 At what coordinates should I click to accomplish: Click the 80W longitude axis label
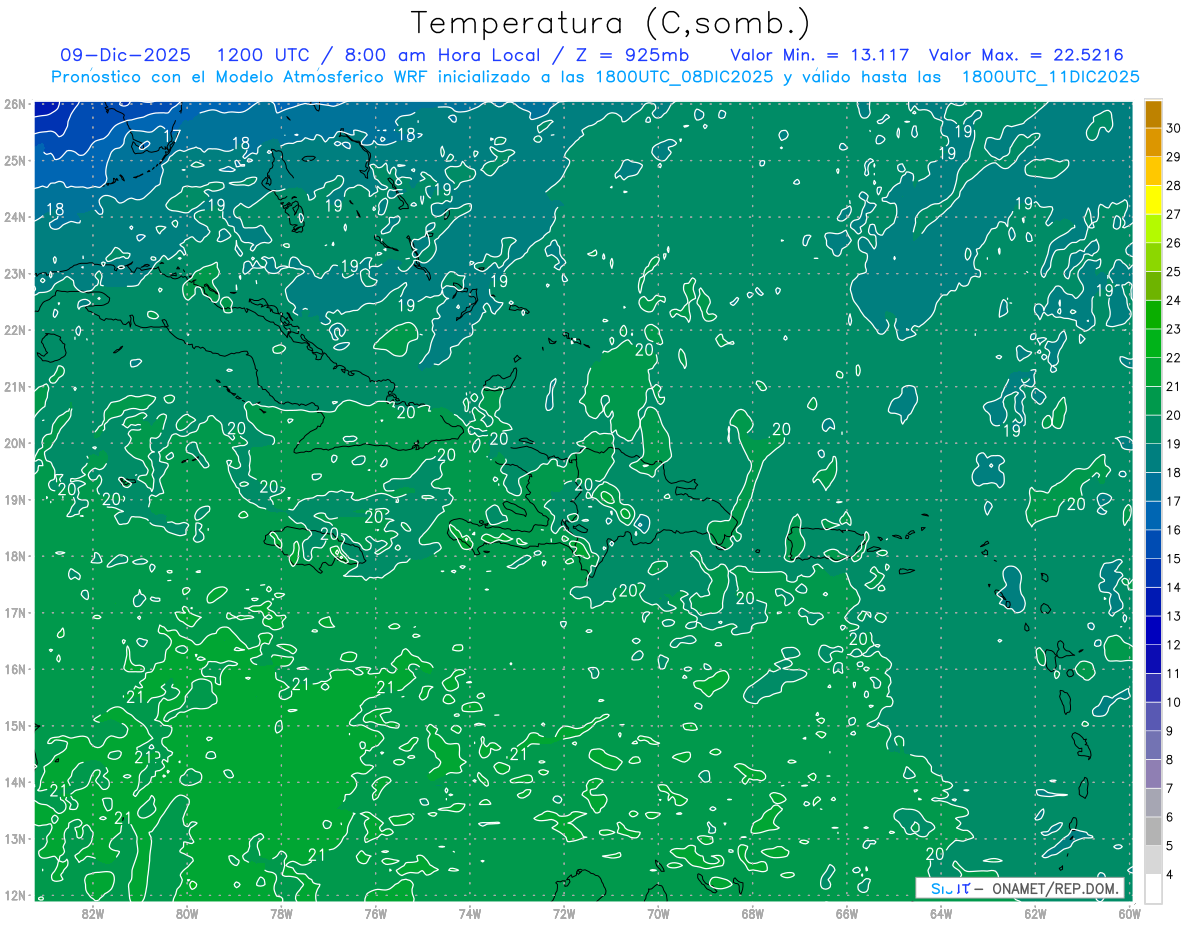coord(187,912)
